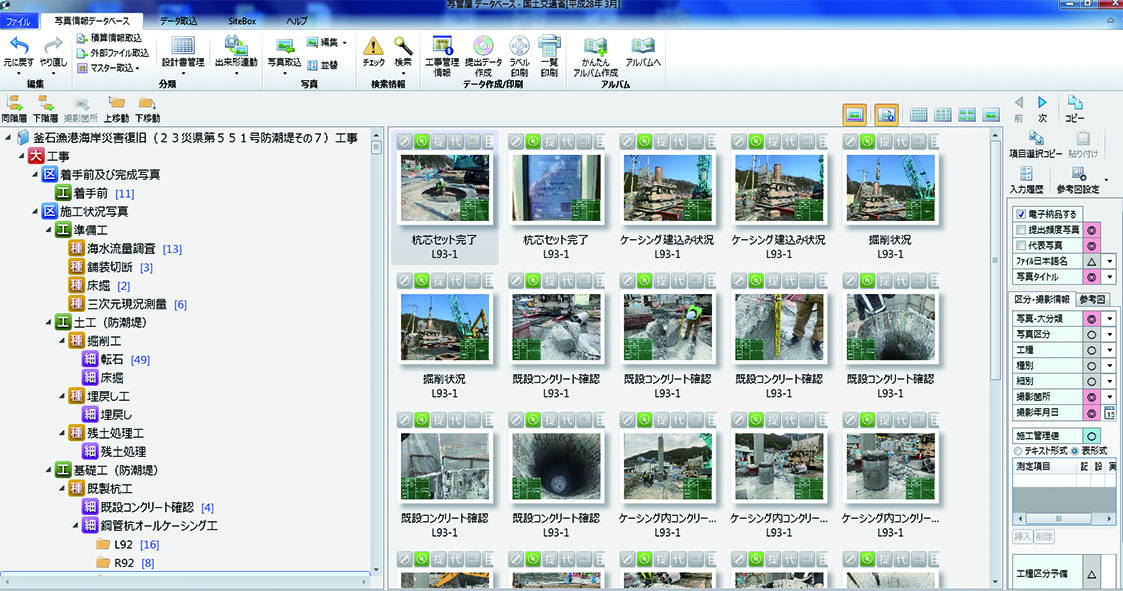Click the pink 撮影箇所 status marker
Image resolution: width=1123 pixels, height=591 pixels.
1091,397
